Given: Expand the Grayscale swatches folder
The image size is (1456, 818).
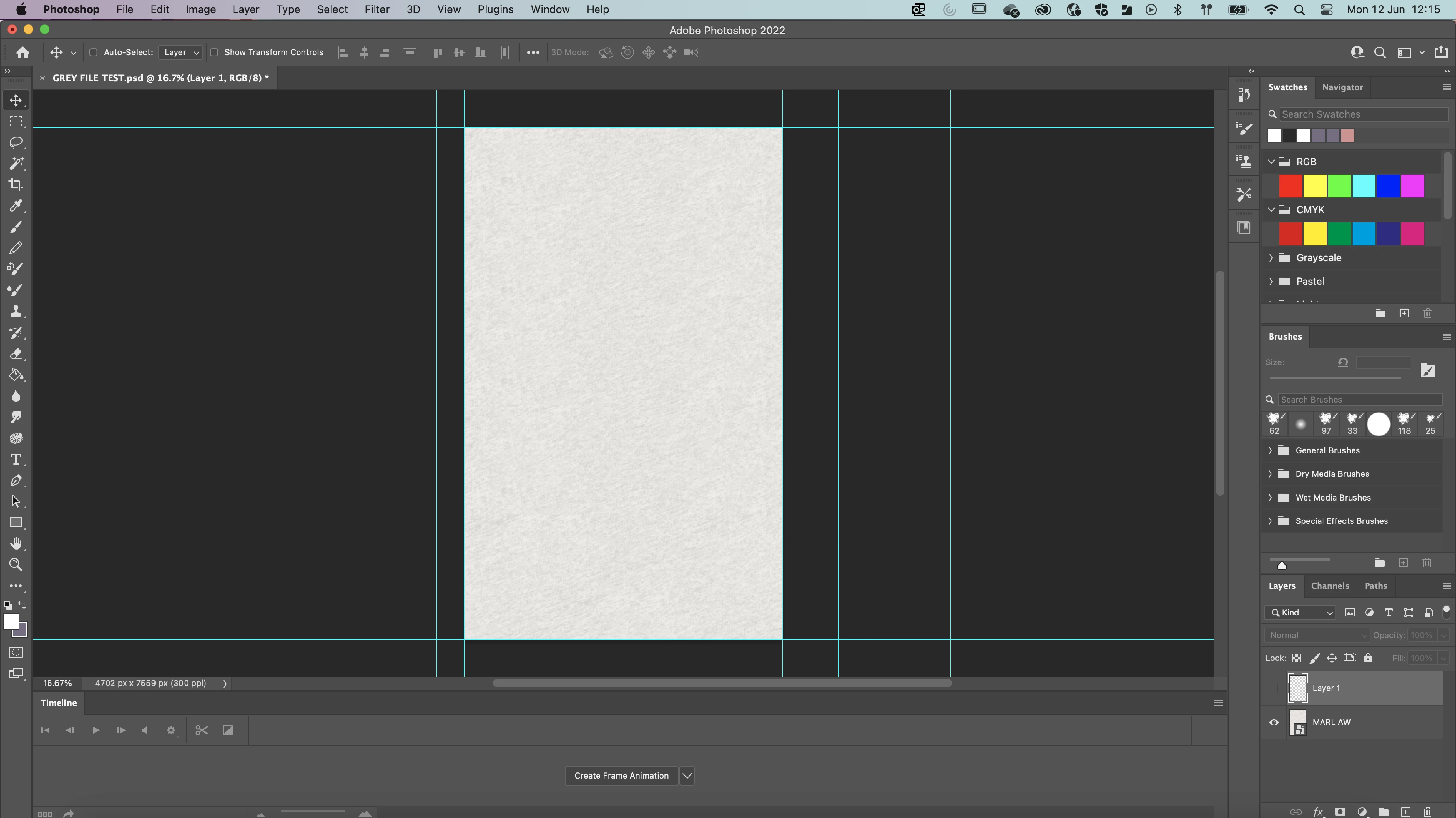Looking at the screenshot, I should pos(1271,258).
